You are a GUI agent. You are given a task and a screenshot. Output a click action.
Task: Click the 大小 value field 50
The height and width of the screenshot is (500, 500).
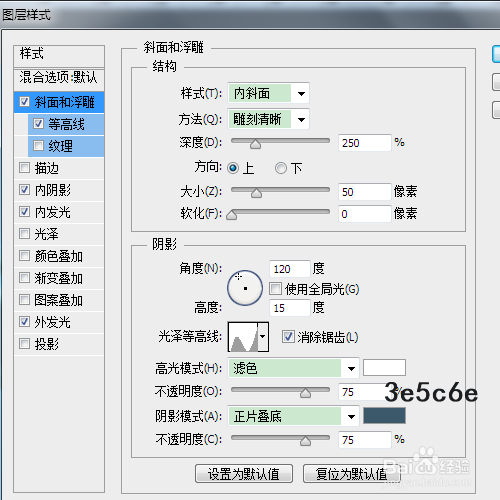pos(365,192)
